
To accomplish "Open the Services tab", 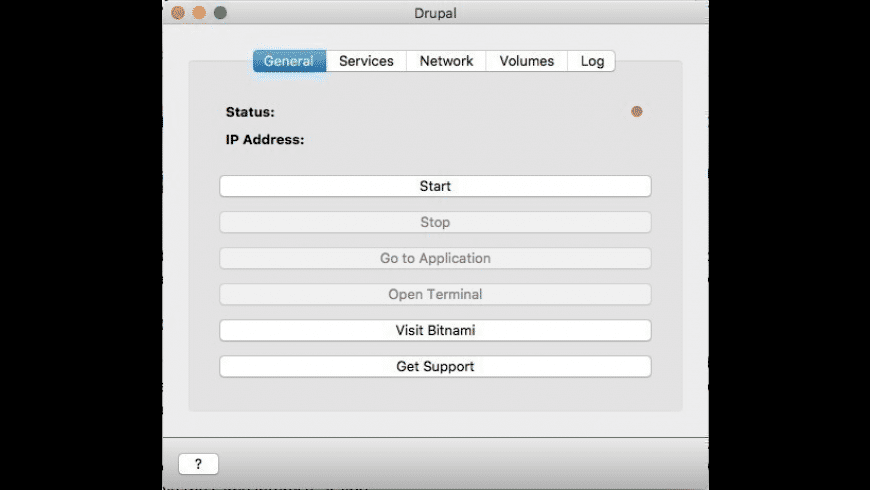I will coord(366,61).
